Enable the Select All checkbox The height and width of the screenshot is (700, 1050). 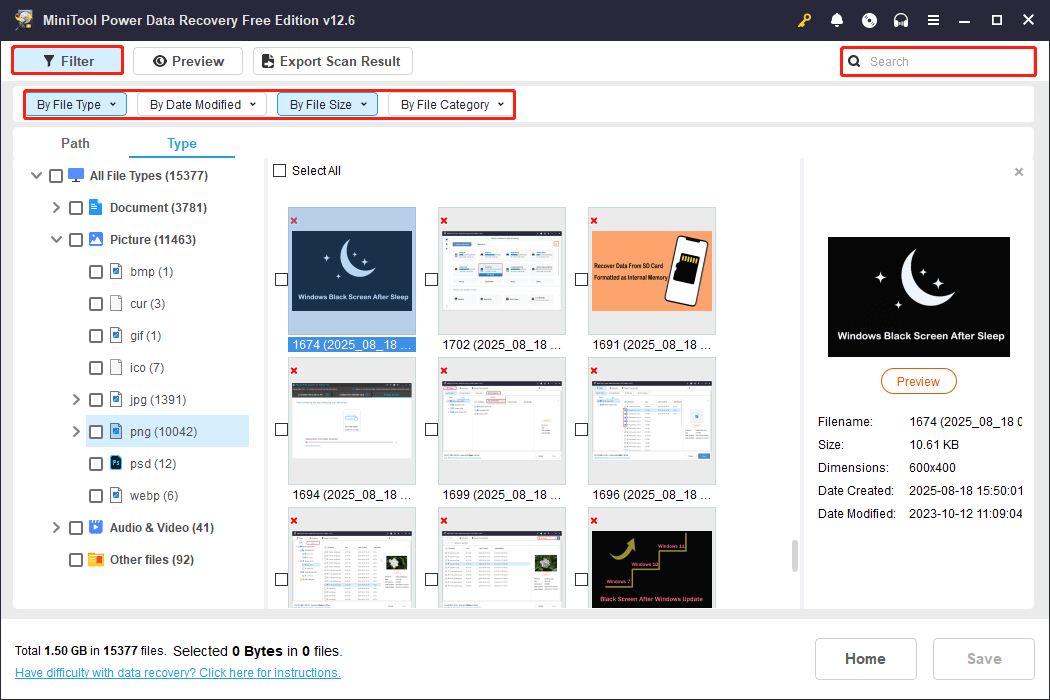279,170
